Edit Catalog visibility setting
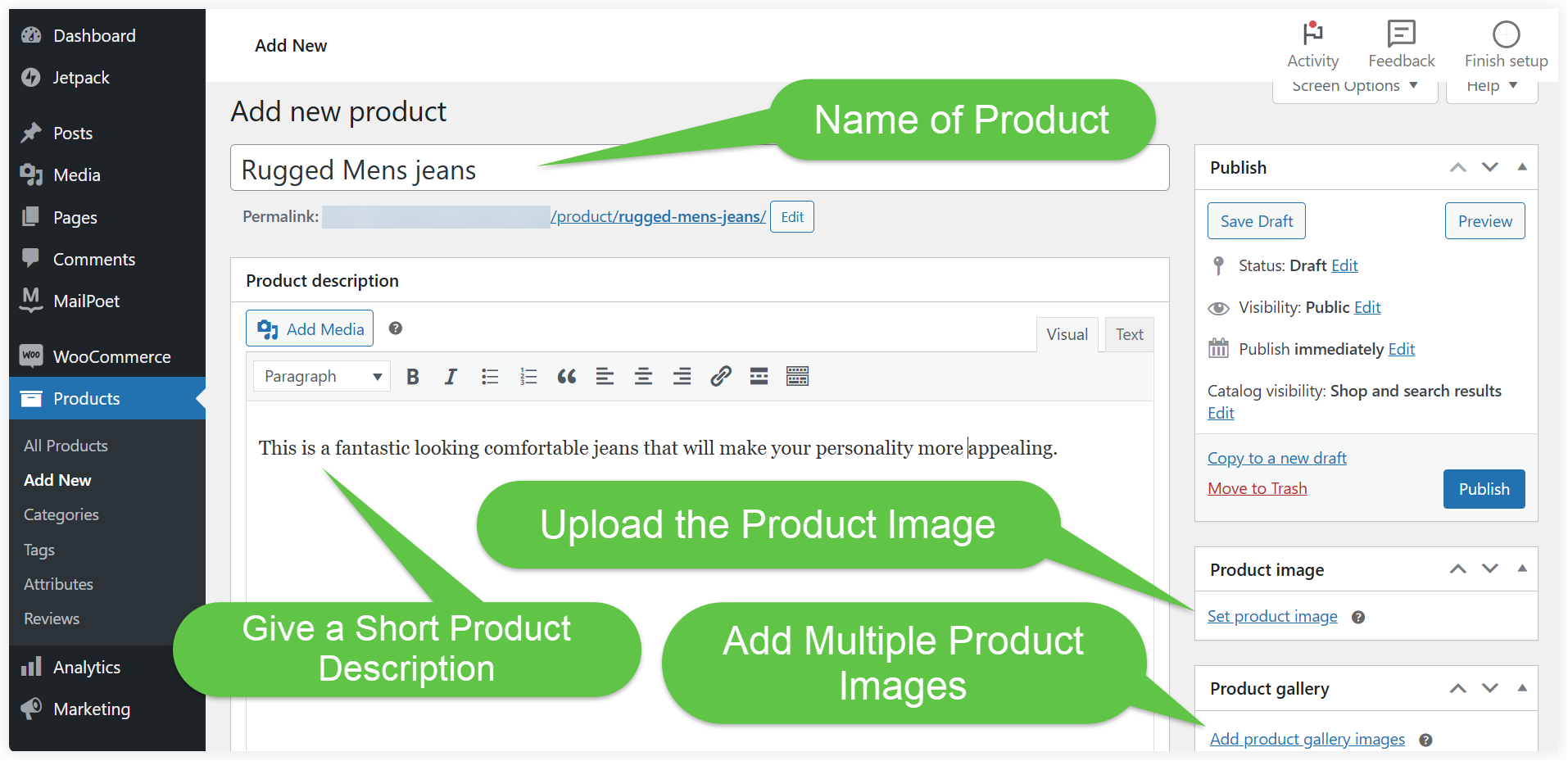Viewport: 1568px width, 761px height. click(x=1221, y=413)
